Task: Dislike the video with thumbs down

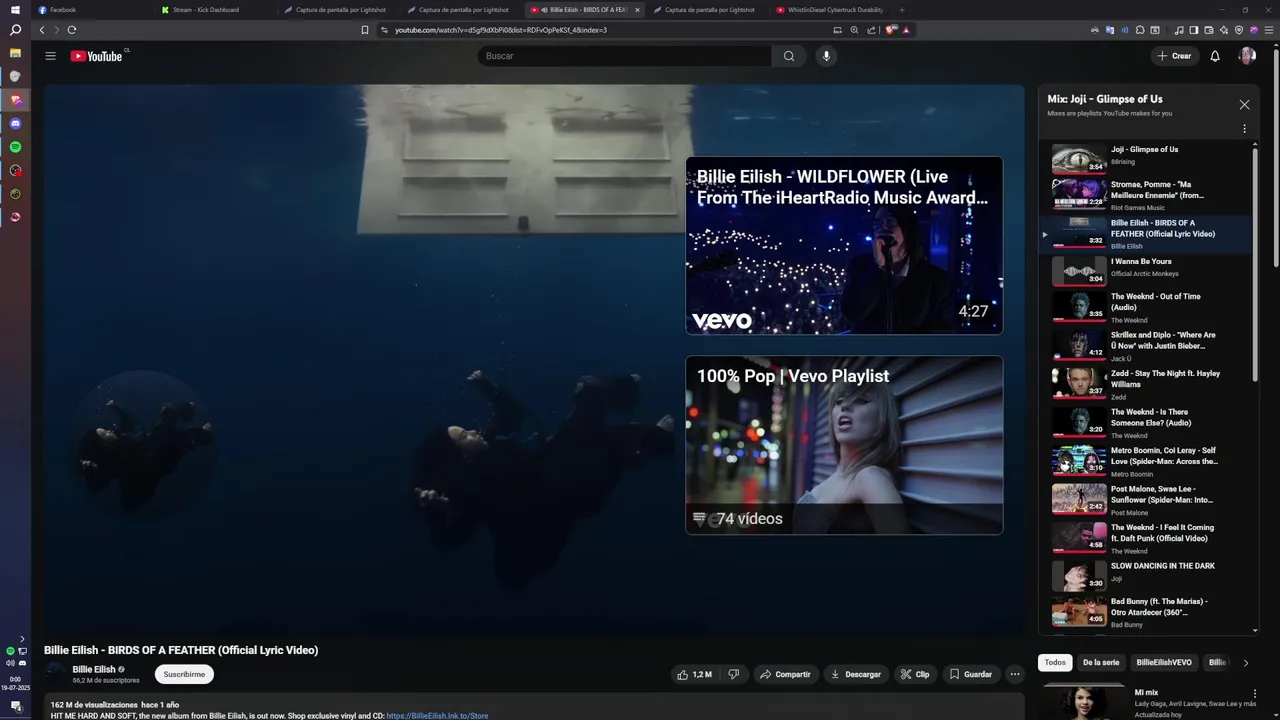Action: [x=733, y=674]
